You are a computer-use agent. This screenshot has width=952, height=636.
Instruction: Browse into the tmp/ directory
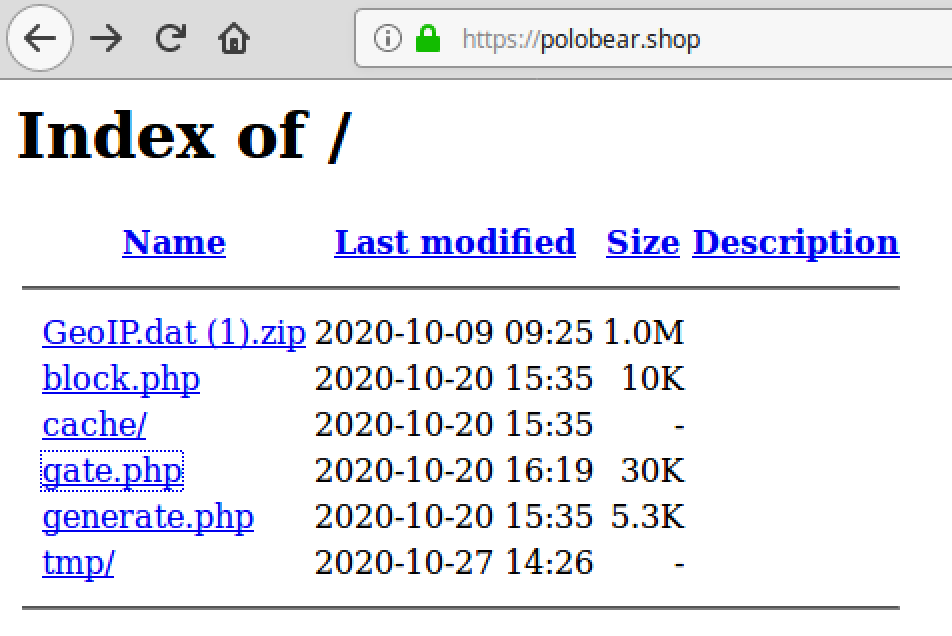(78, 563)
